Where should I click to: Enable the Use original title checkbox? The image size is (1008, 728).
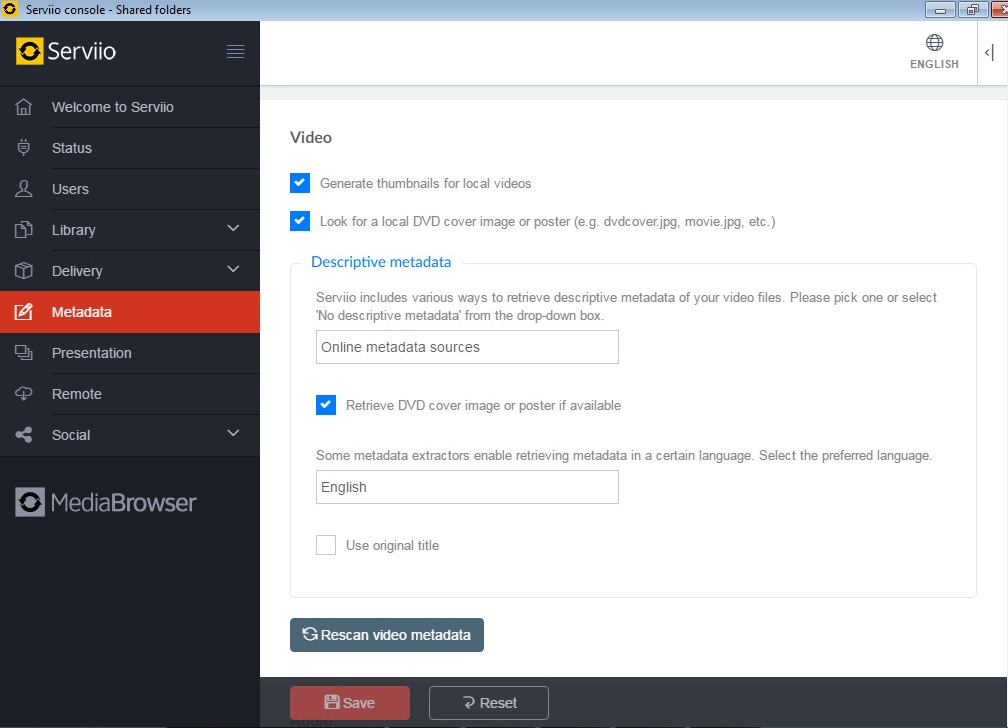click(x=326, y=545)
